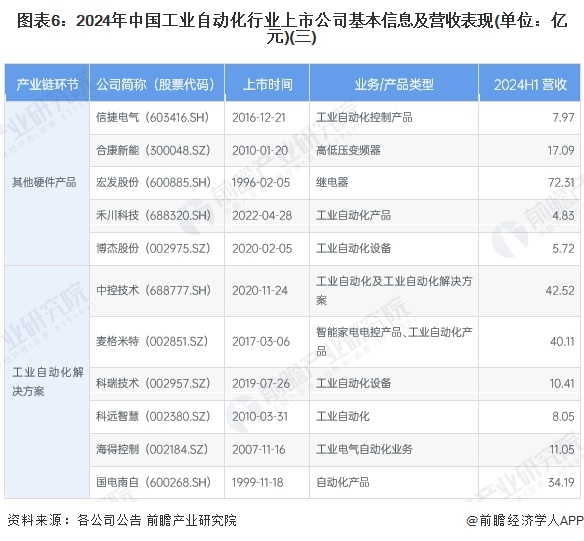Image resolution: width=584 pixels, height=541 pixels.
Task: Click listing date 1999-11-18
Action: tap(257, 483)
